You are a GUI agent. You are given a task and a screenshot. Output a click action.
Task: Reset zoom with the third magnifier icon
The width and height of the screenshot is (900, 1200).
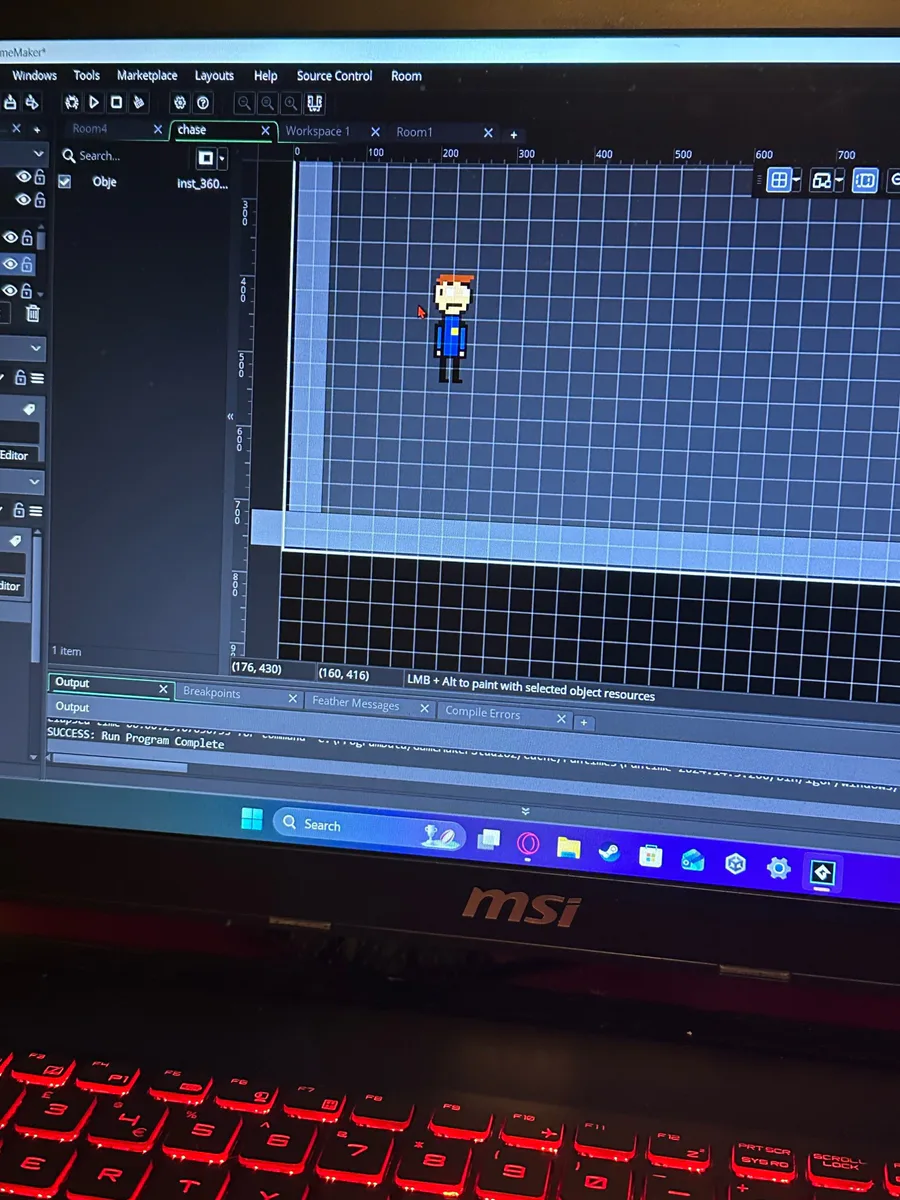coord(290,102)
